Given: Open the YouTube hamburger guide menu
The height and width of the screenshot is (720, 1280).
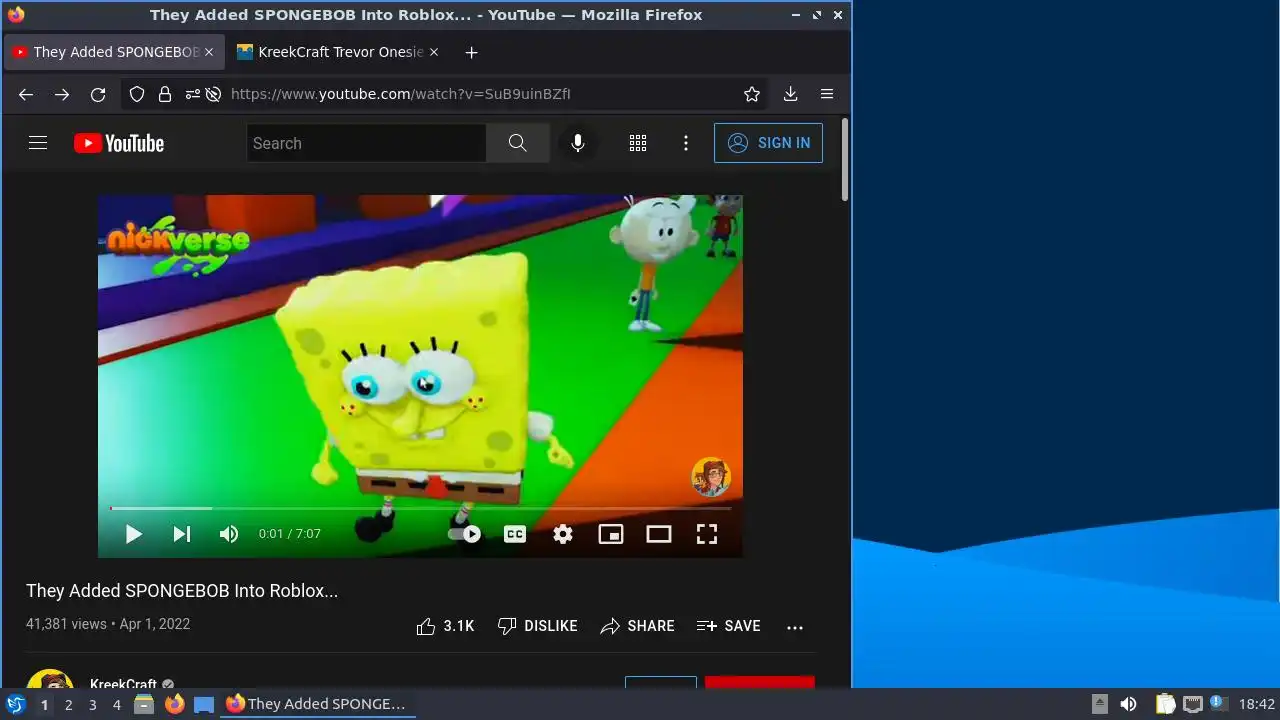Looking at the screenshot, I should [x=38, y=143].
